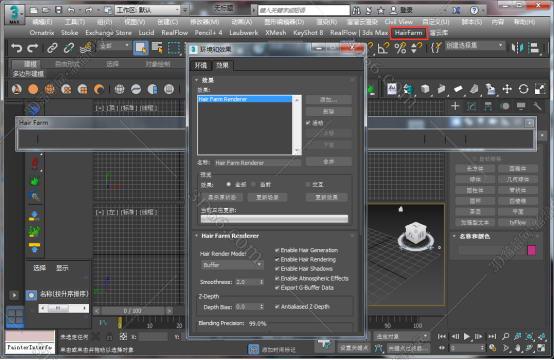554x360 pixels.
Task: Toggle the Interactive preview checkbox
Action: click(308, 184)
